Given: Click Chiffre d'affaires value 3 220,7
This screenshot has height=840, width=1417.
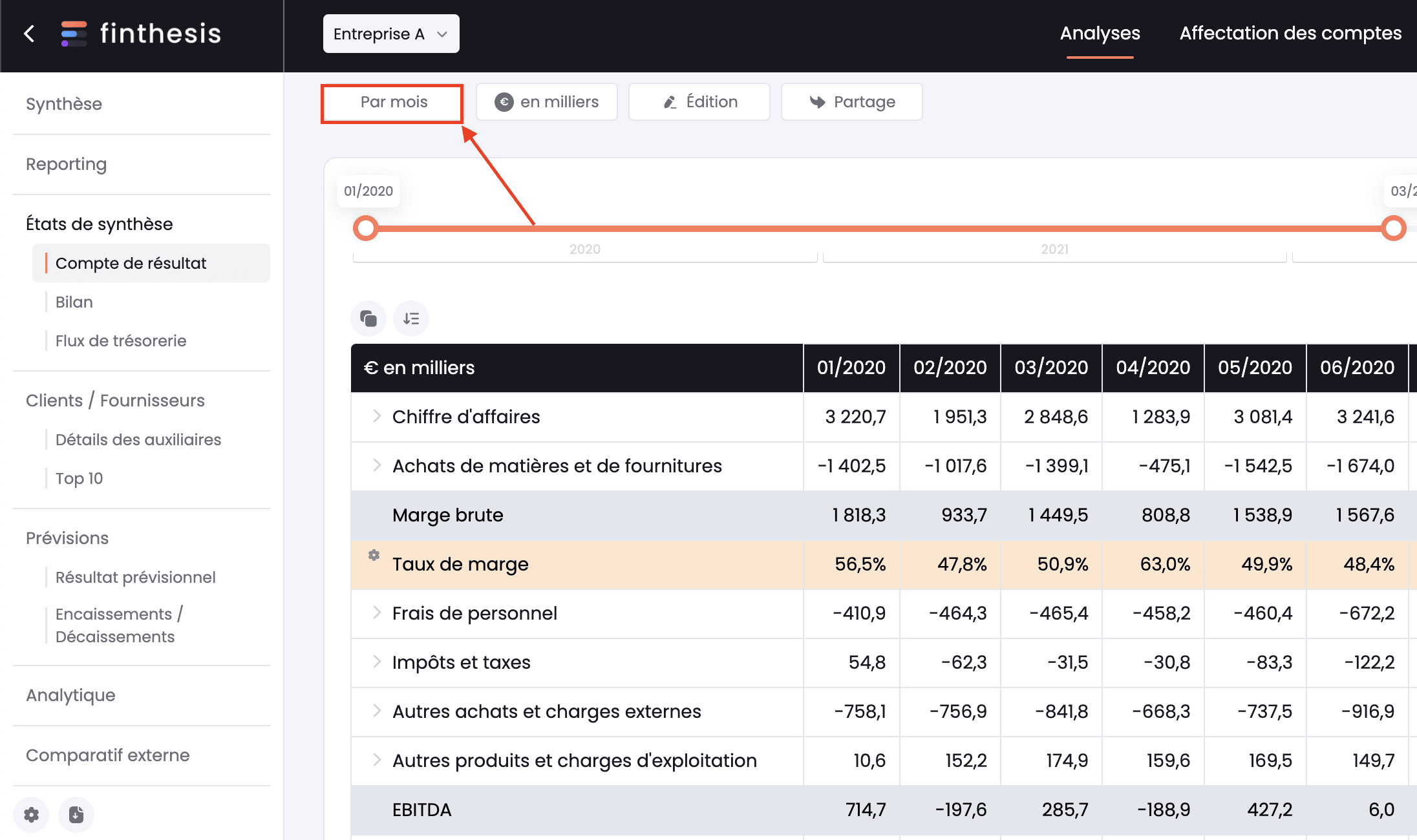Looking at the screenshot, I should (x=855, y=417).
